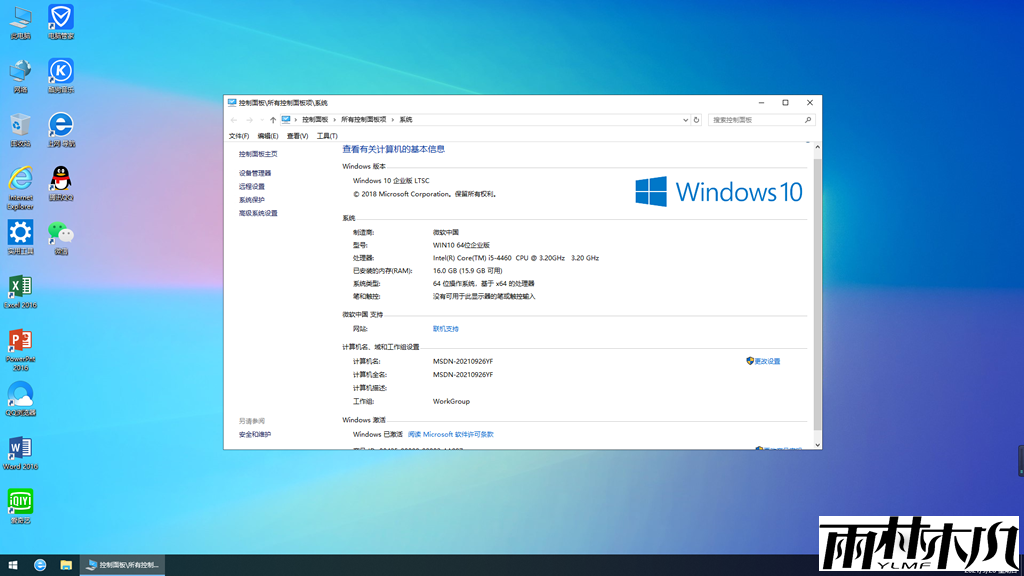The width and height of the screenshot is (1024, 576).
Task: Click the 联机支持 website link
Action: pyautogui.click(x=445, y=328)
